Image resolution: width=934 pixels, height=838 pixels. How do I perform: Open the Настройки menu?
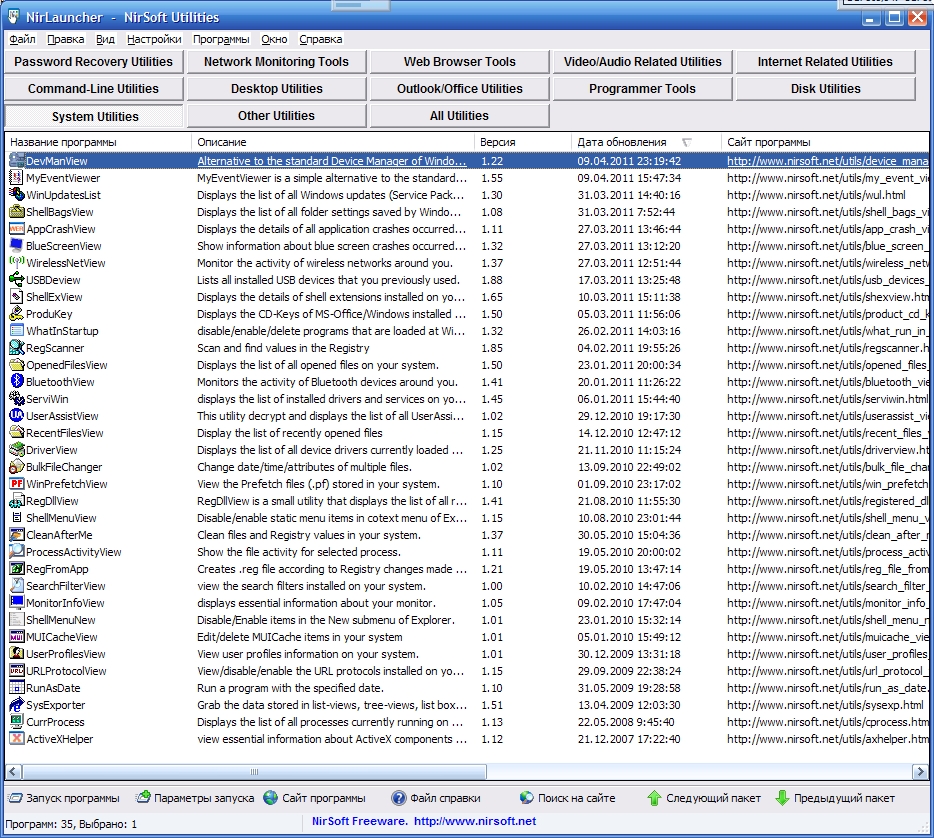154,39
